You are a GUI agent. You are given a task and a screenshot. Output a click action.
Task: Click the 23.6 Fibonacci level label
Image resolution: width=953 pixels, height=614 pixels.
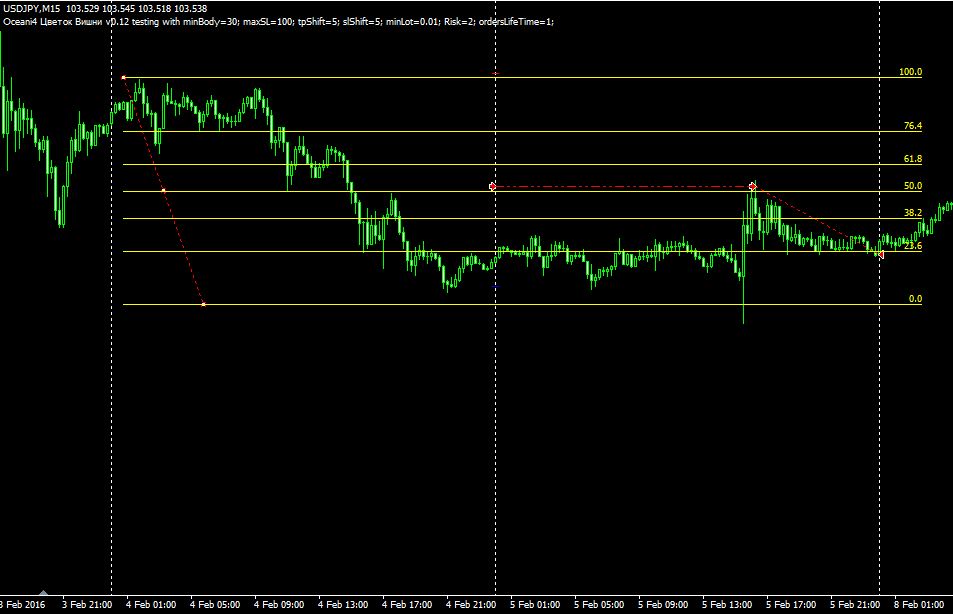[x=912, y=246]
